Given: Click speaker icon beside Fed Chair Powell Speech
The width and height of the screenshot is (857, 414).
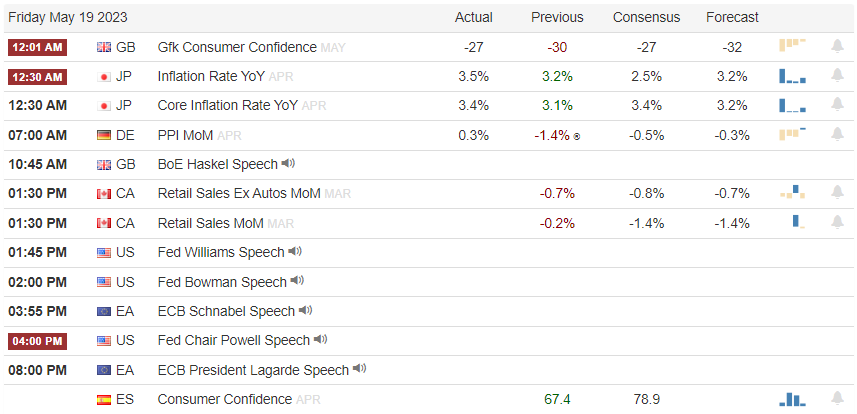Looking at the screenshot, I should [x=320, y=340].
